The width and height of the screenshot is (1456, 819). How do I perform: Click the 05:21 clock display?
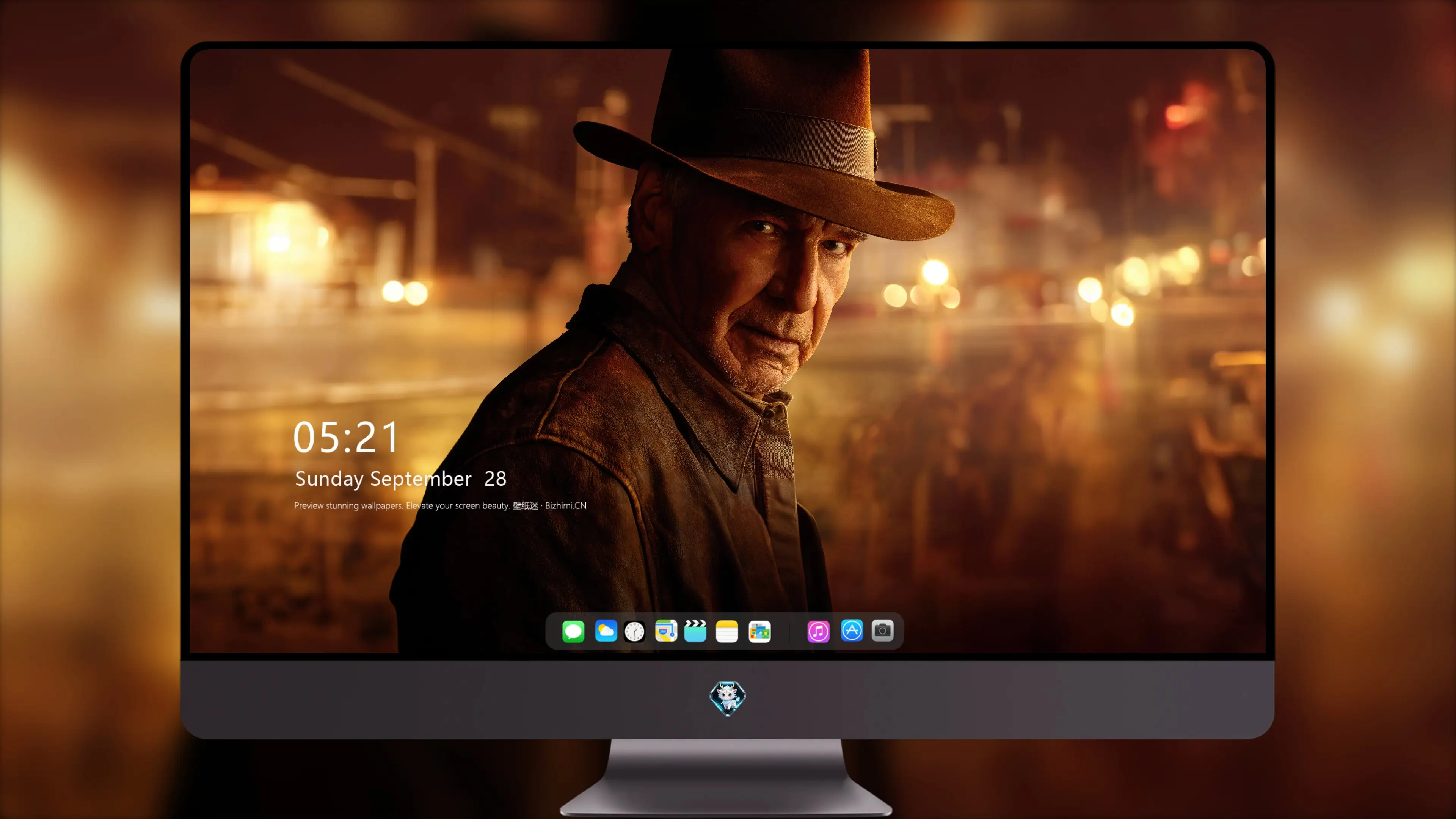346,437
